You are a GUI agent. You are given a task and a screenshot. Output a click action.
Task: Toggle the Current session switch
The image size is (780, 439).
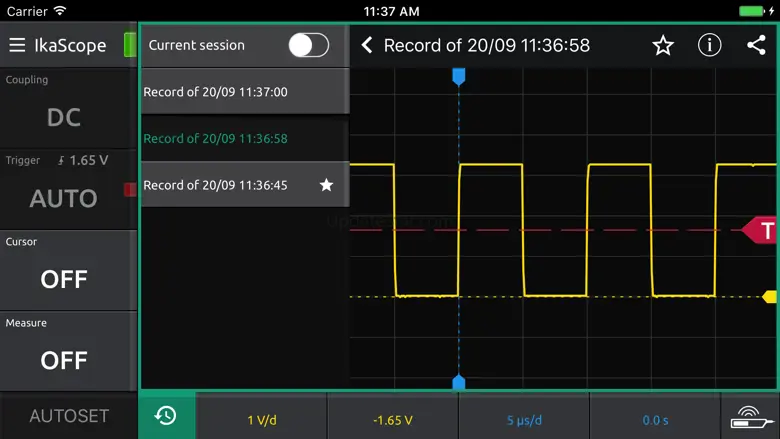click(308, 45)
